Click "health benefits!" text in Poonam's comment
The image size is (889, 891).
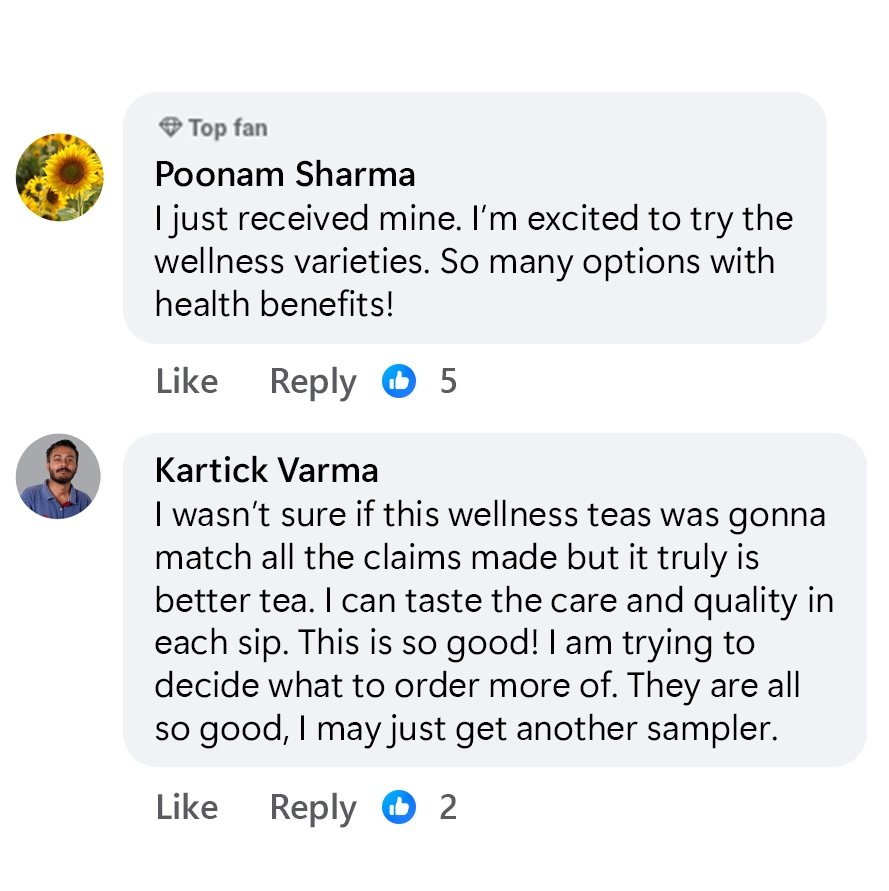tap(274, 304)
